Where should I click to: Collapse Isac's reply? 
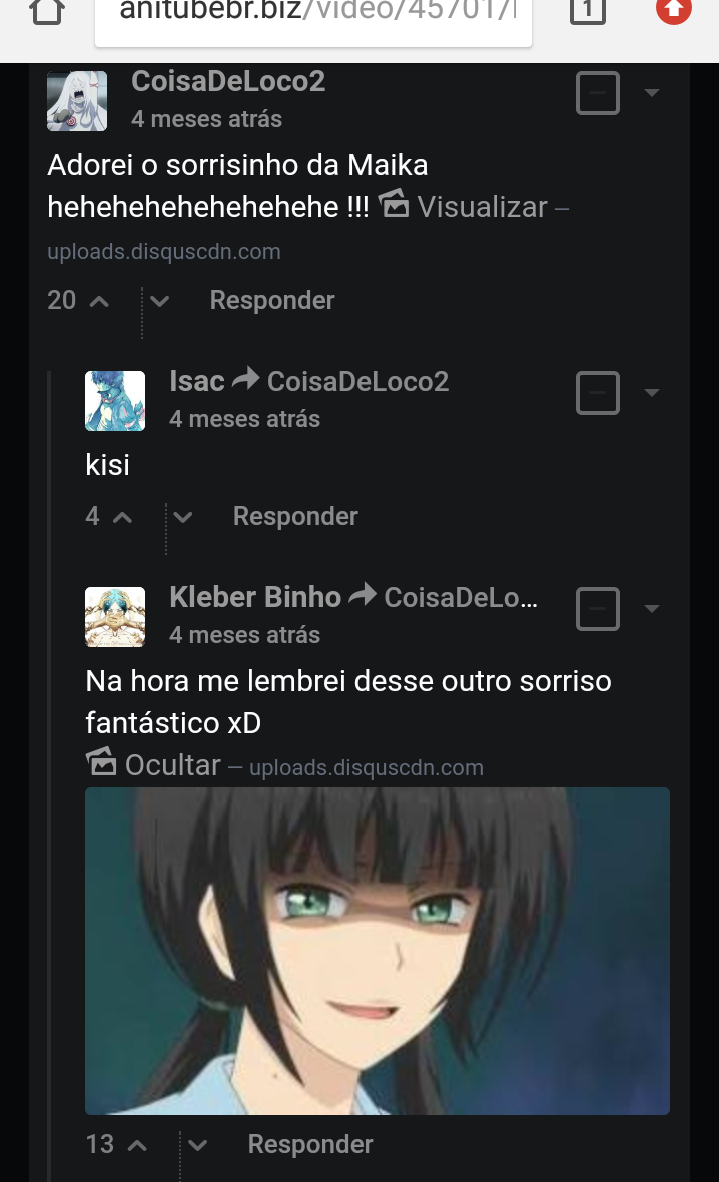click(x=598, y=393)
